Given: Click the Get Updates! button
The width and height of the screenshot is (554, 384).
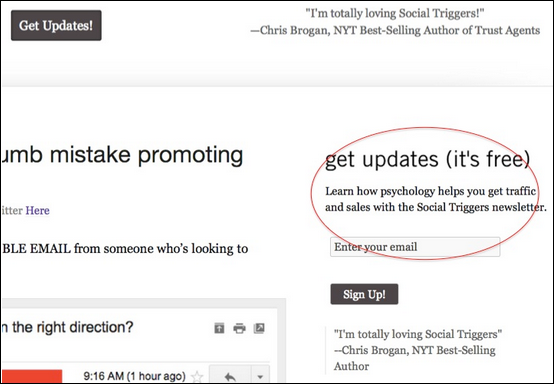Looking at the screenshot, I should tap(56, 25).
